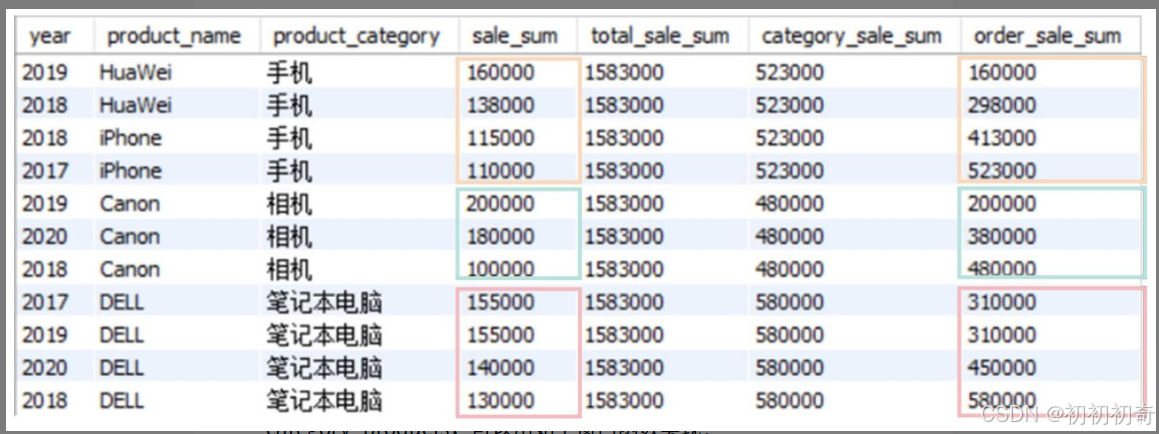
Task: Click 200000 in the sale_sum column
Action: [499, 203]
